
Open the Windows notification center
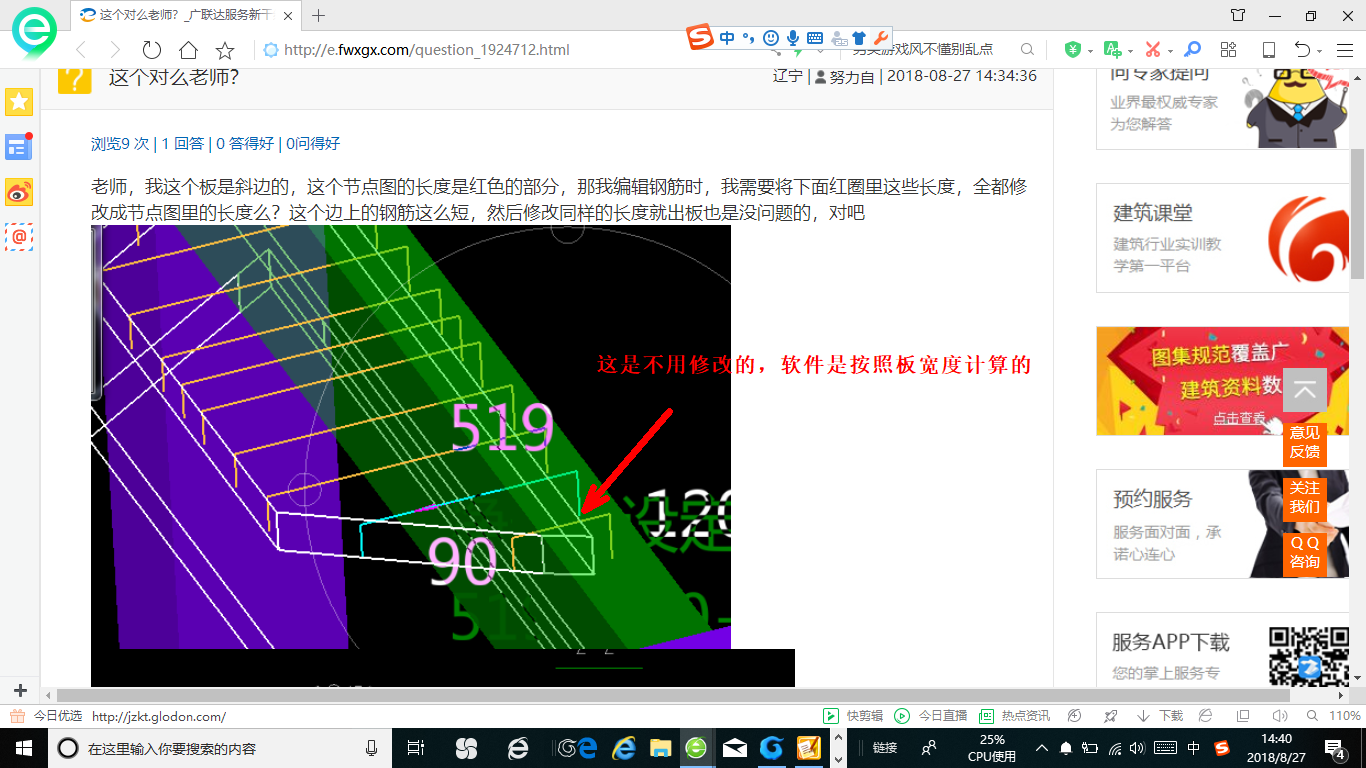point(1336,748)
